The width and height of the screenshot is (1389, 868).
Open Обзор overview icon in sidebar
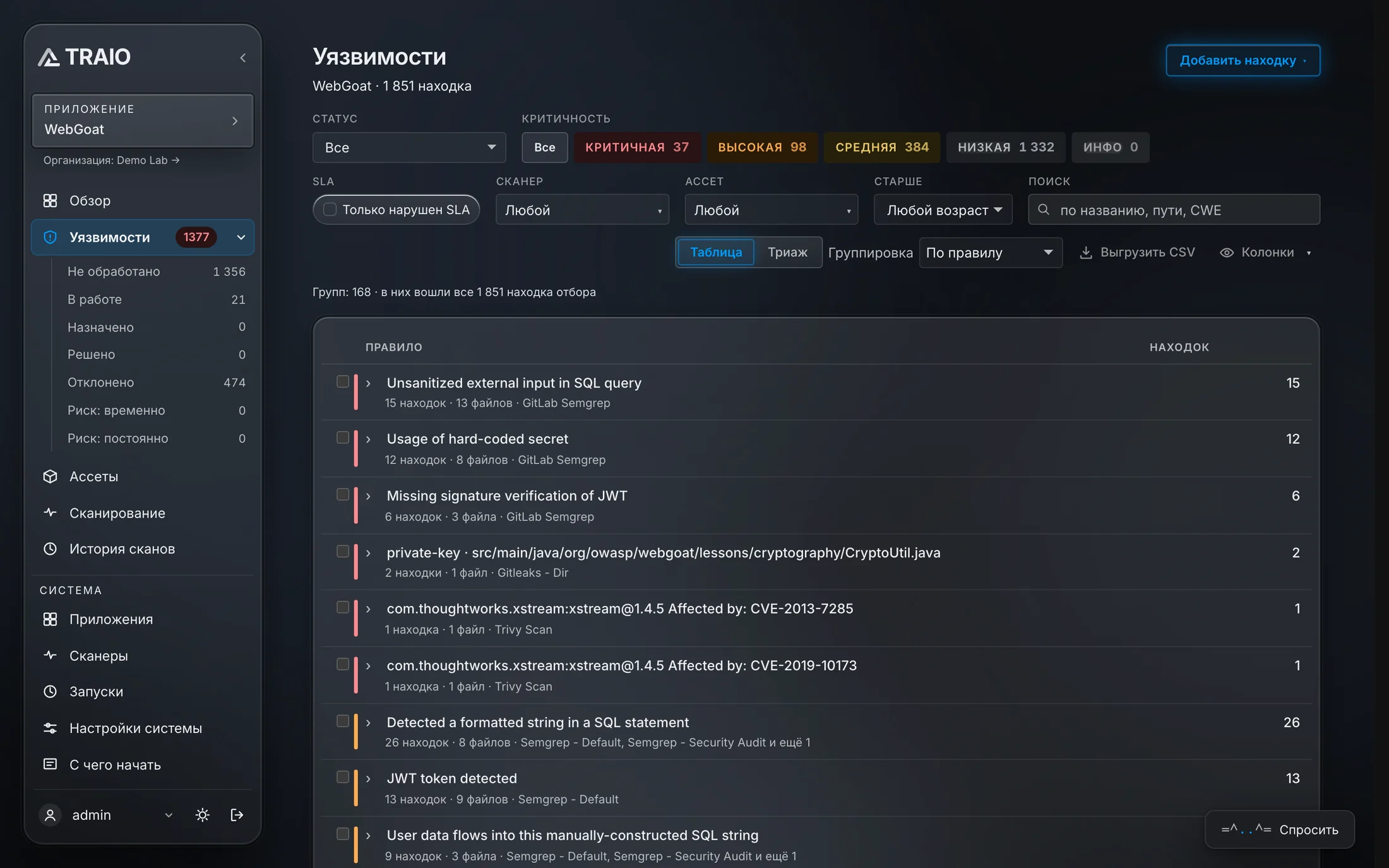tap(50, 201)
